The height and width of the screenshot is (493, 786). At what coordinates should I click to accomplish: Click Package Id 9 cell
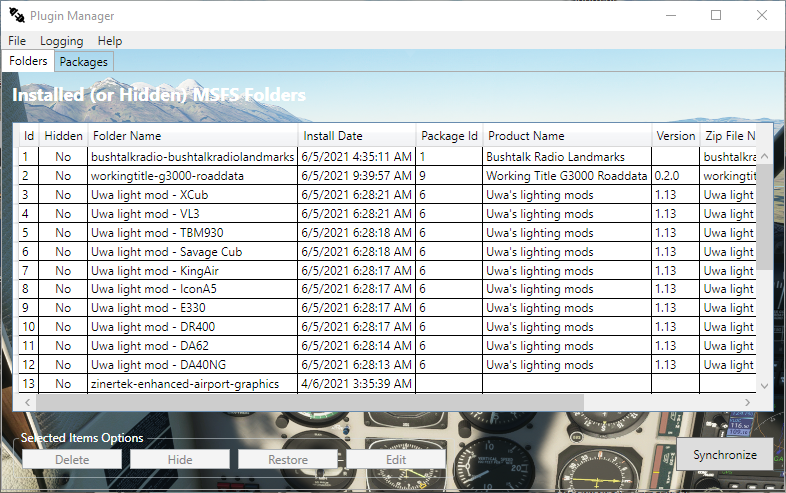point(449,176)
